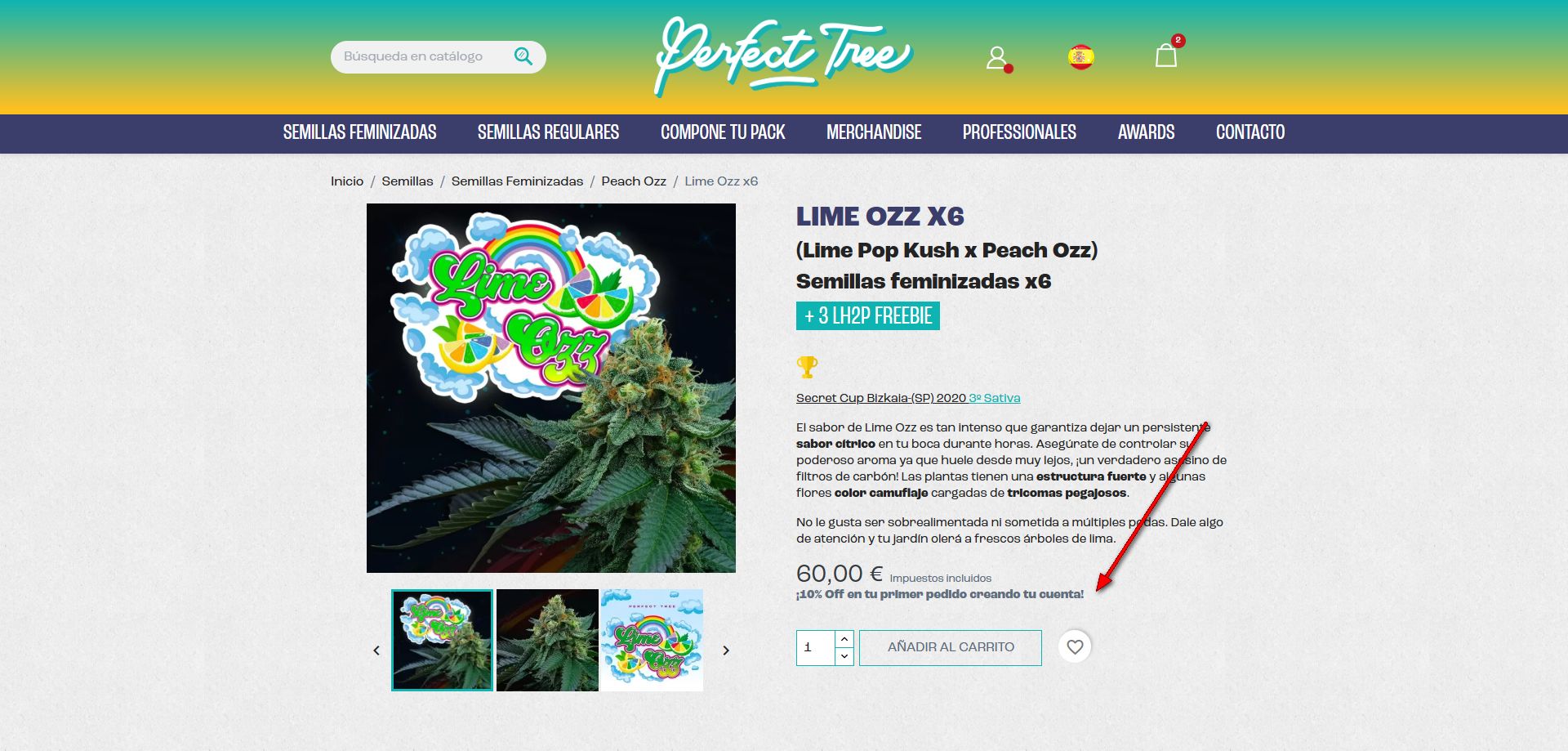Go to the Awards menu item
1568x751 pixels.
(x=1146, y=132)
